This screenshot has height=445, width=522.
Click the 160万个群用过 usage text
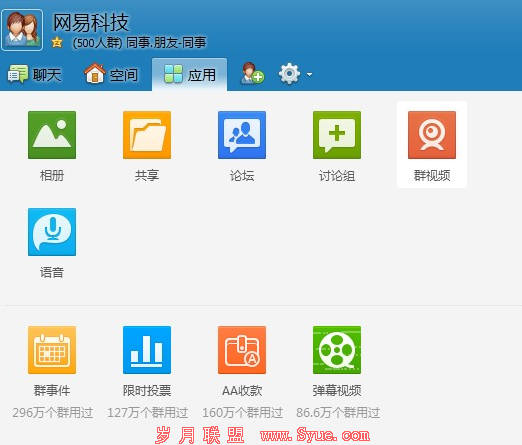242,413
